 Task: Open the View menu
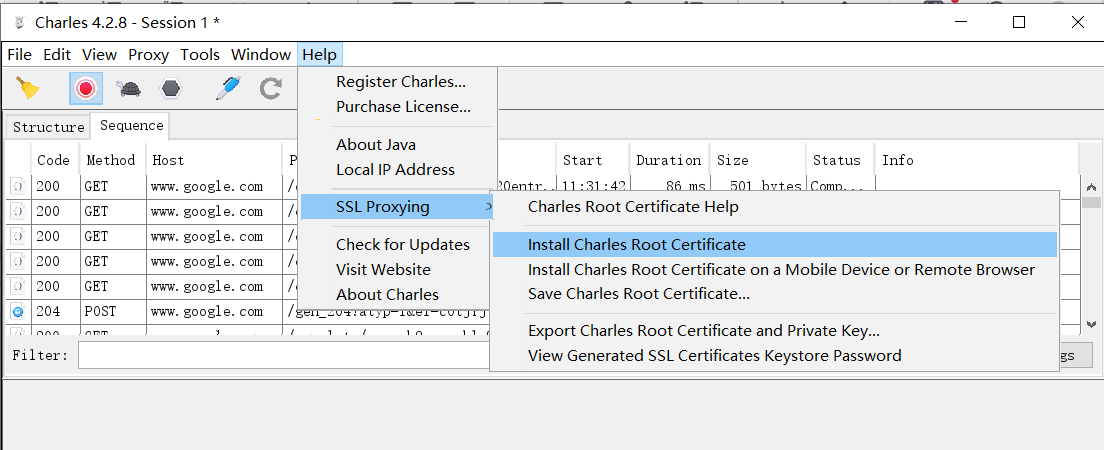click(x=99, y=54)
